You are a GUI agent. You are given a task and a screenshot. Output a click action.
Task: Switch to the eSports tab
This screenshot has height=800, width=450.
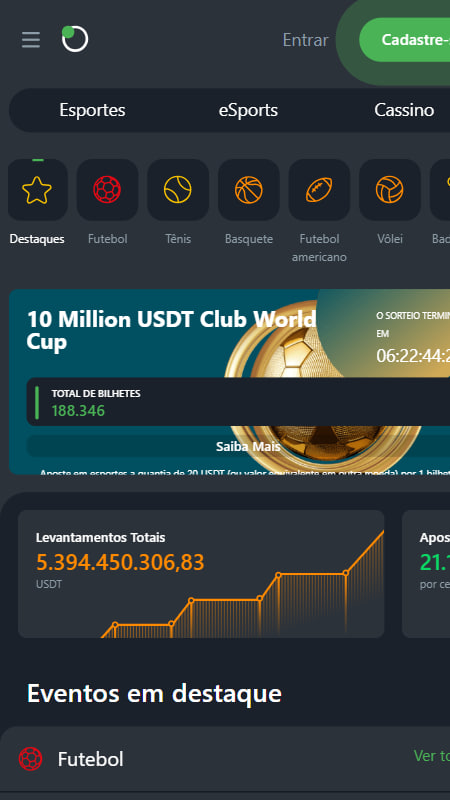(248, 110)
